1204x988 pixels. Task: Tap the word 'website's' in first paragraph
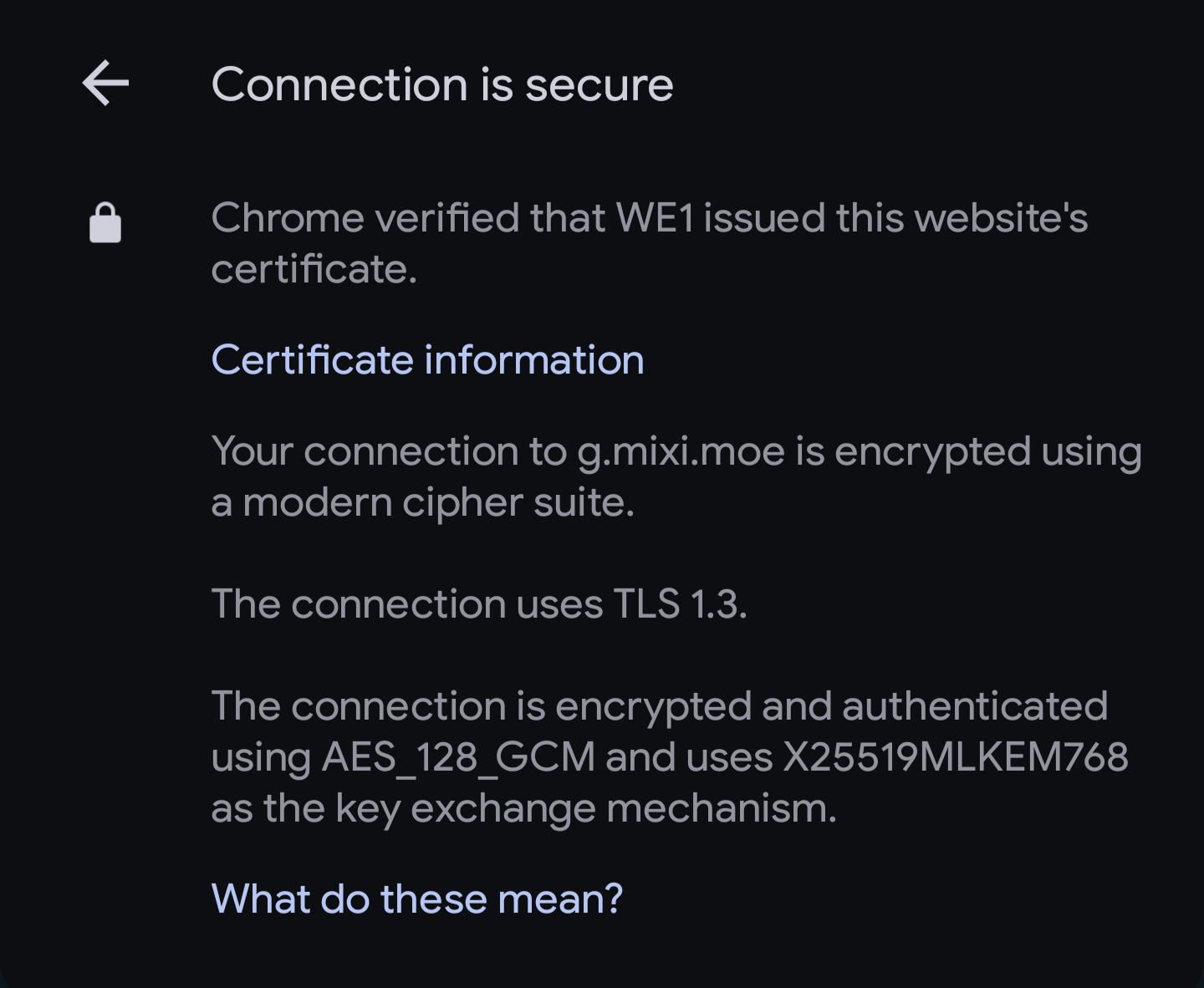(1002, 218)
